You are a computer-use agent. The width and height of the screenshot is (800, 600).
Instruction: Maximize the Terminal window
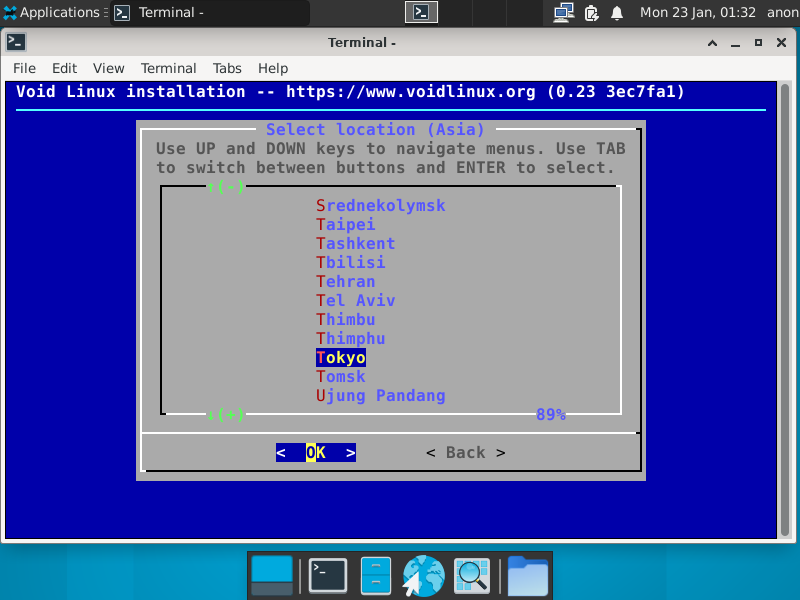pyautogui.click(x=758, y=43)
